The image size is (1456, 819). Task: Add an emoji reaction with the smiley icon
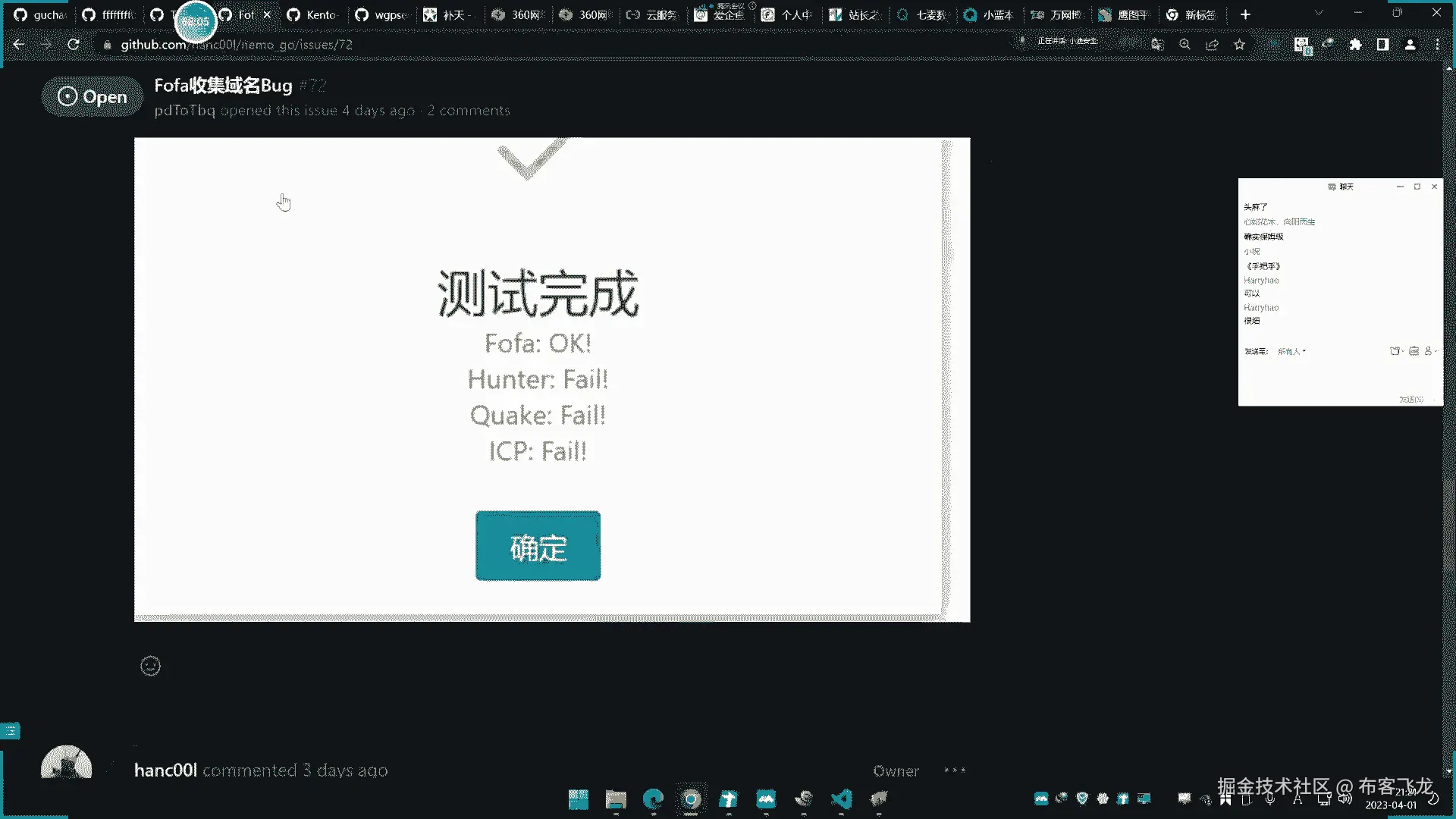coord(150,666)
